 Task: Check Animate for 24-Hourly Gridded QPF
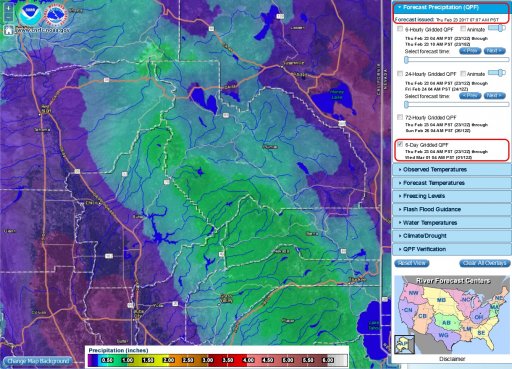tap(463, 73)
